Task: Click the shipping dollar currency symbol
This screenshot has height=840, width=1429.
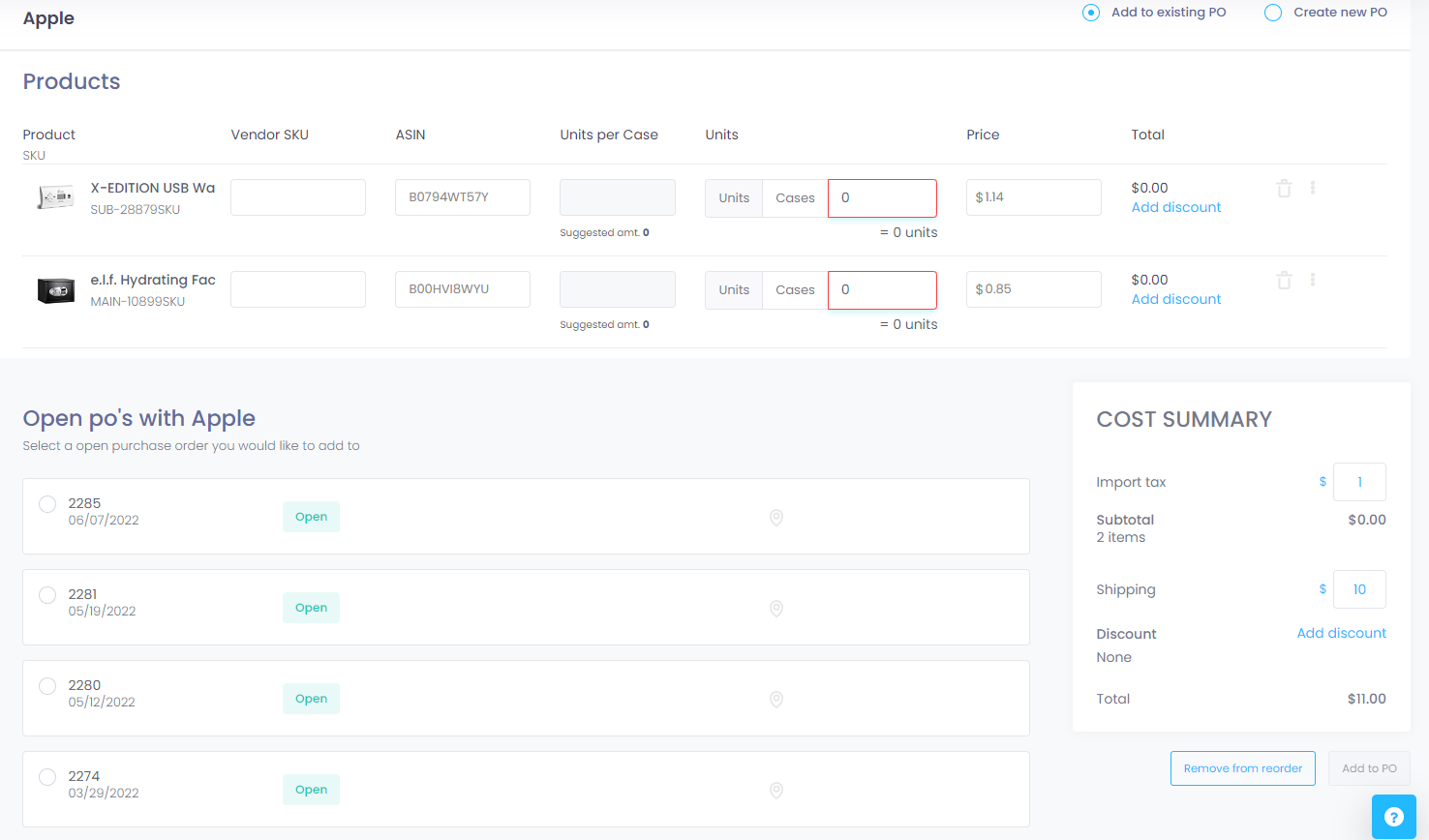Action: (1323, 589)
